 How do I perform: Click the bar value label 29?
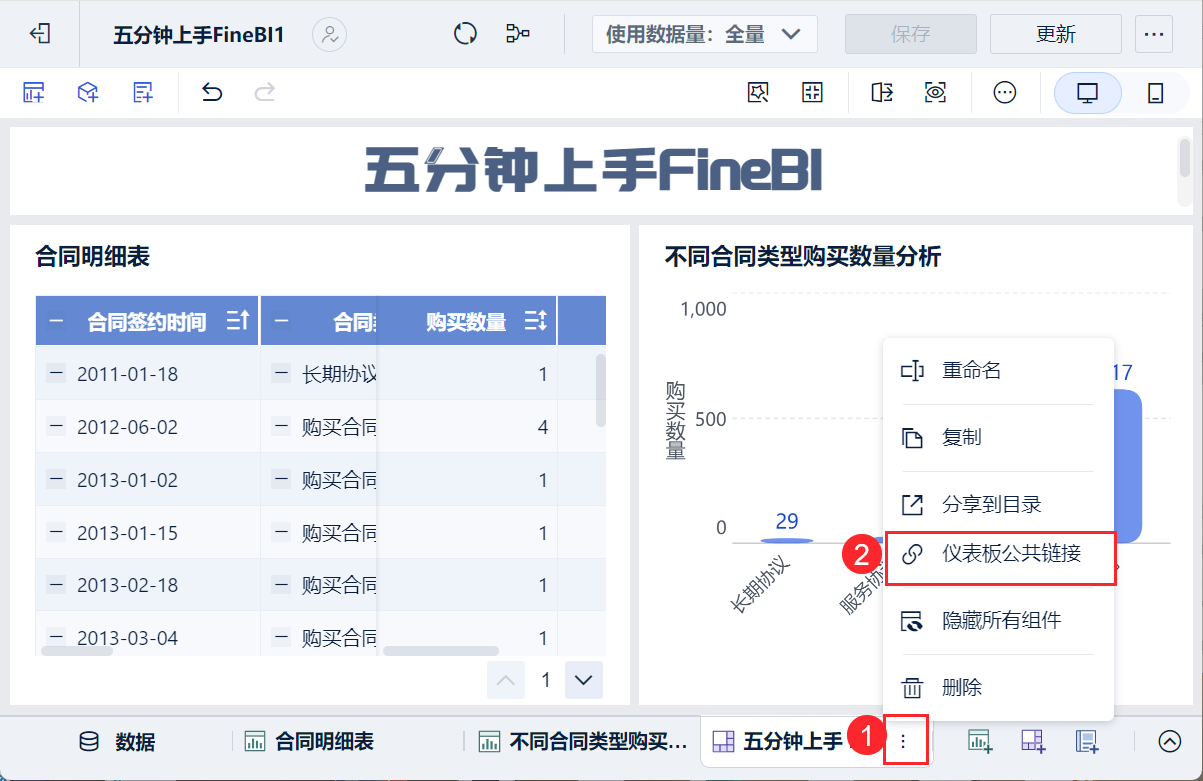point(787,521)
